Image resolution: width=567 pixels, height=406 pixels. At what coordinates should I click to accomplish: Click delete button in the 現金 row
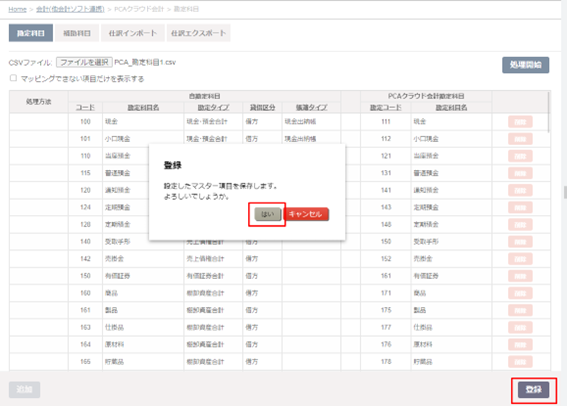click(x=520, y=122)
